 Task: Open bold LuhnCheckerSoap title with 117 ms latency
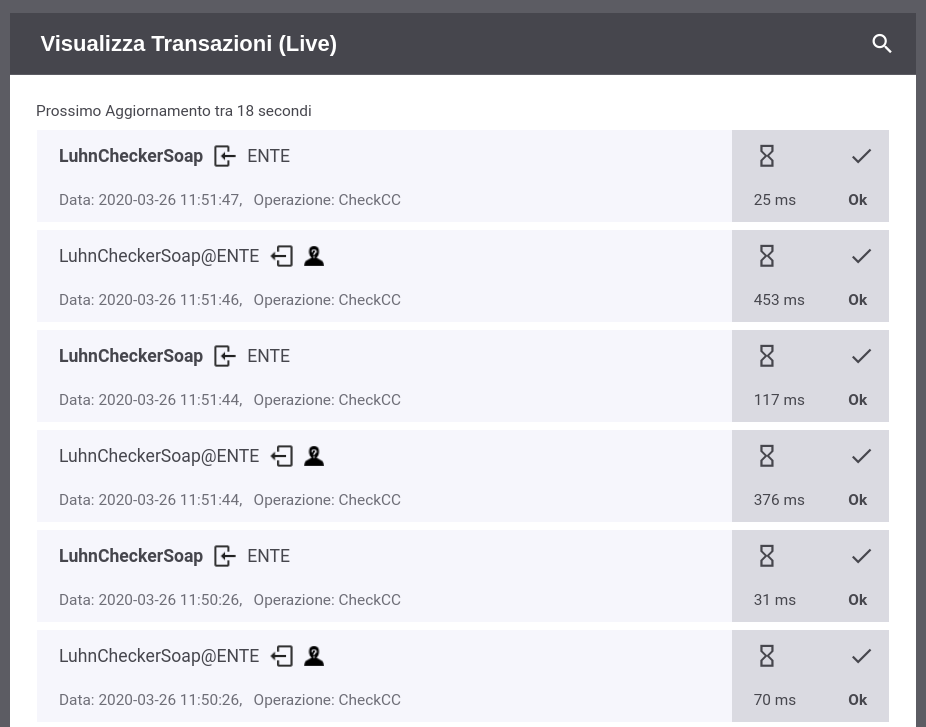pos(131,356)
